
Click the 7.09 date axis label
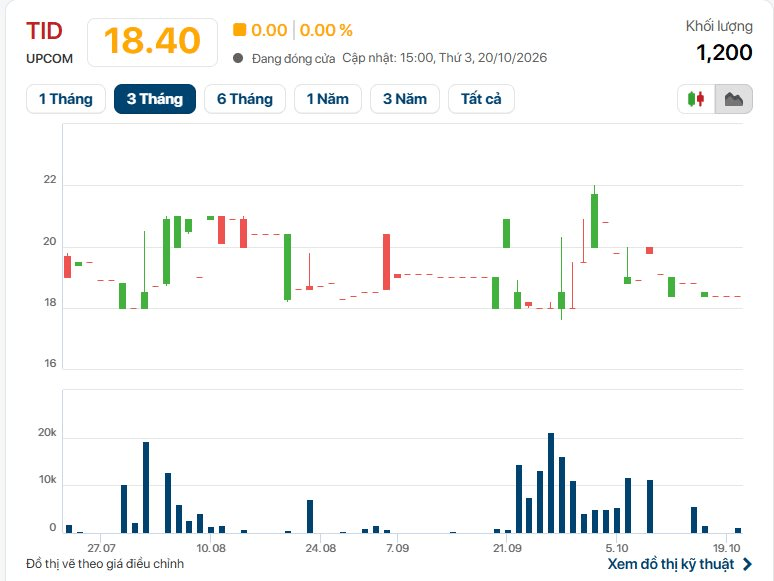pos(397,548)
